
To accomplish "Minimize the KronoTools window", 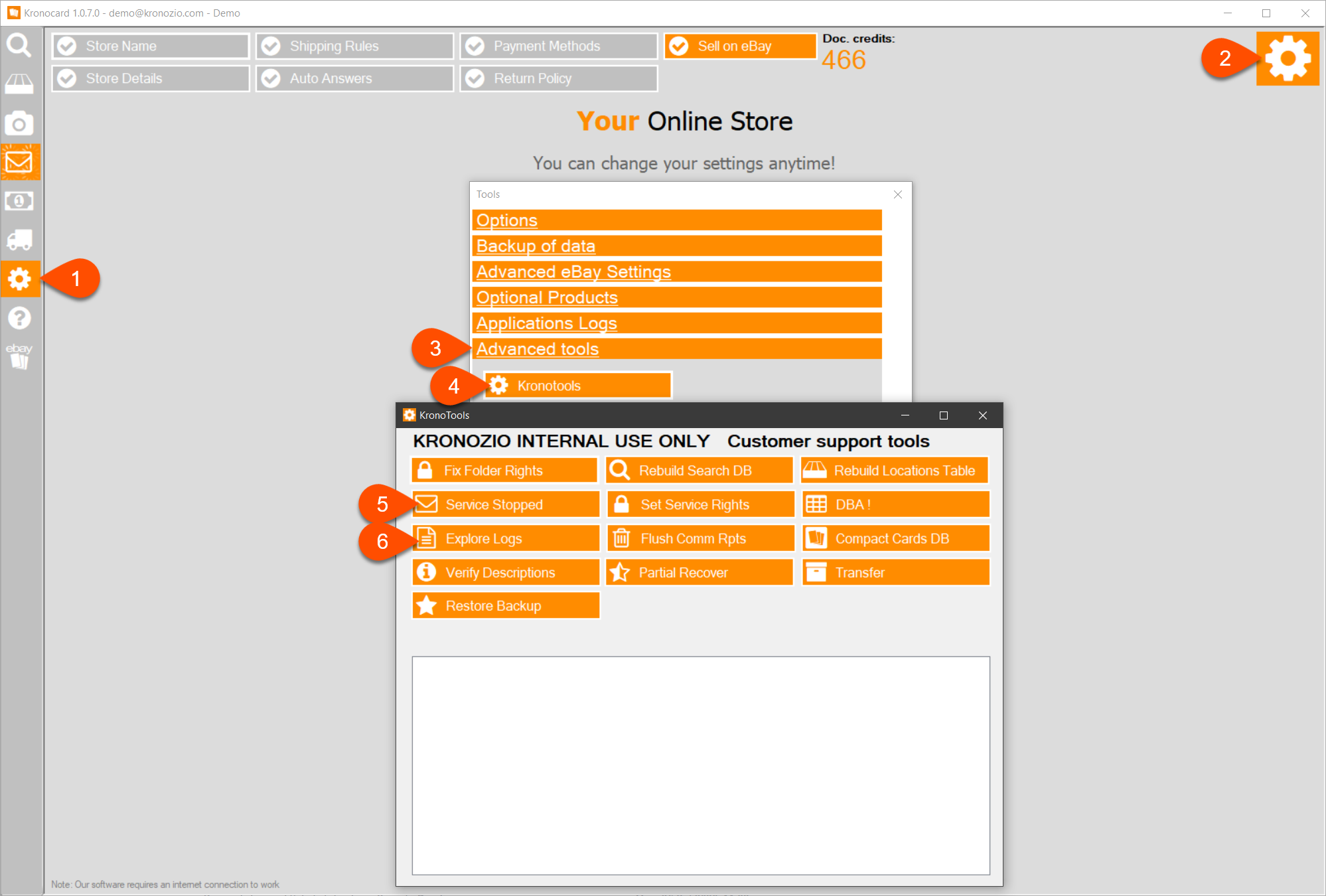I will [905, 415].
